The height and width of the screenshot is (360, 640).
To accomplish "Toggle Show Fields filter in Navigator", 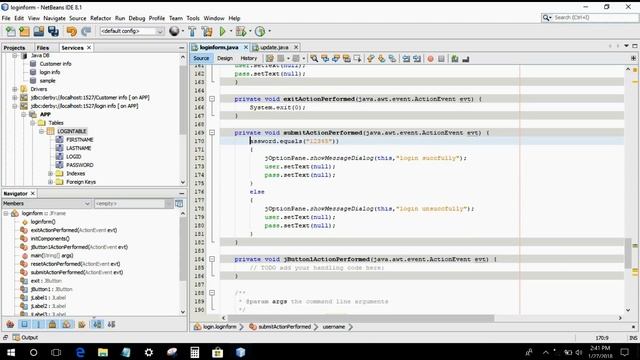I will [x=24, y=324].
